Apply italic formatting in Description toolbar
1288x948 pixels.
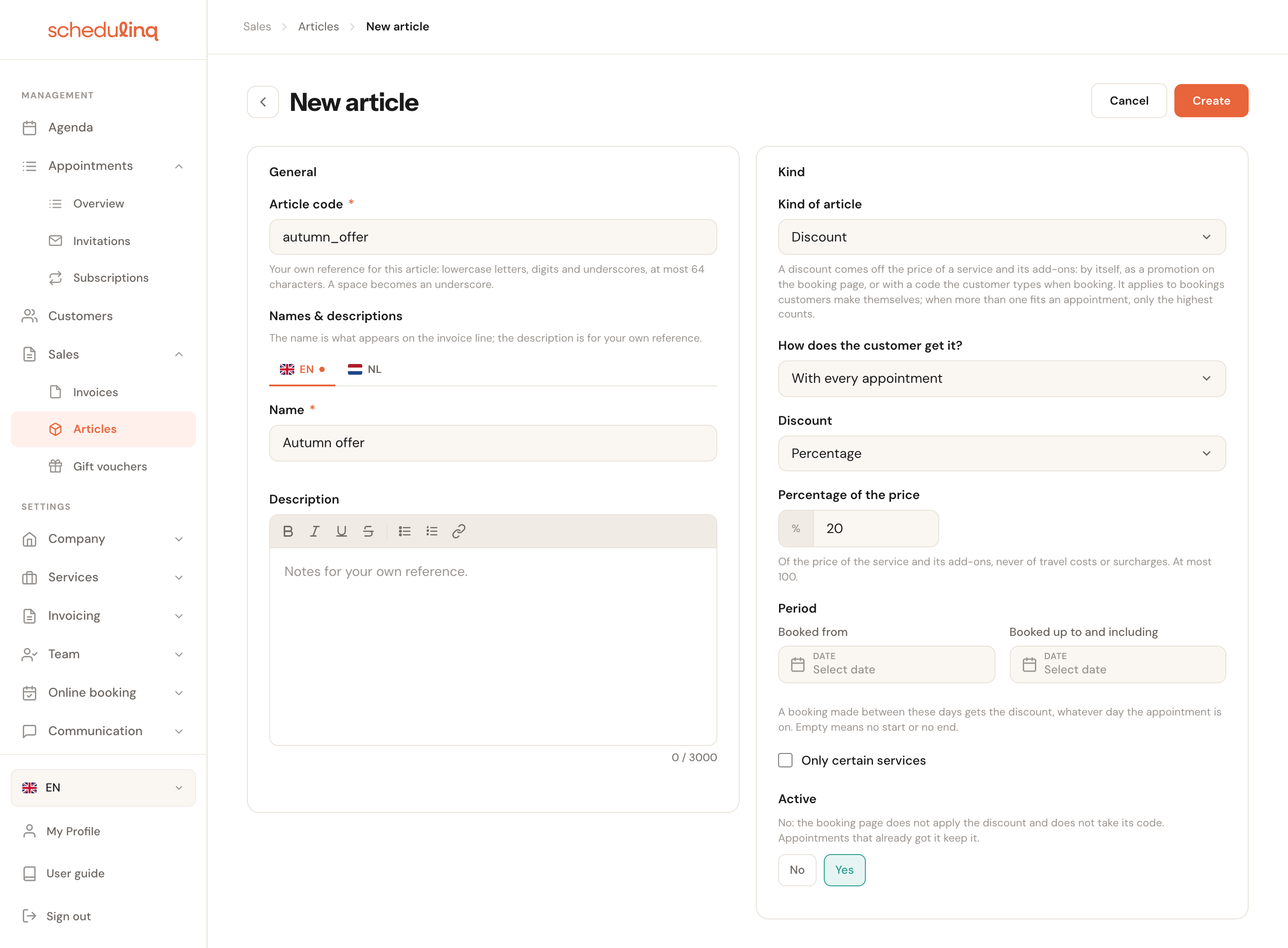point(314,531)
